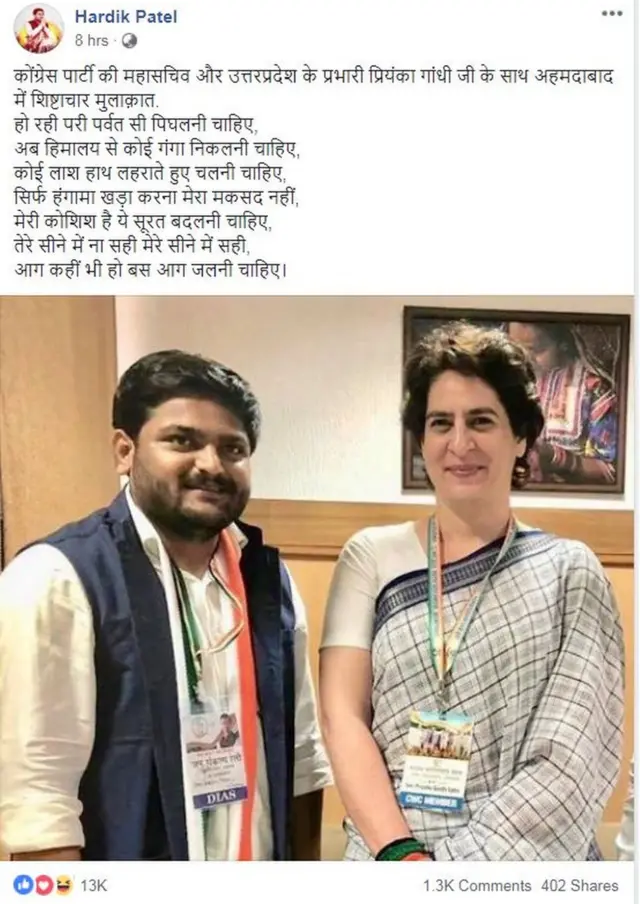Image resolution: width=640 pixels, height=904 pixels.
Task: Click the last line आग कहीं भी हो
Action: tap(150, 270)
